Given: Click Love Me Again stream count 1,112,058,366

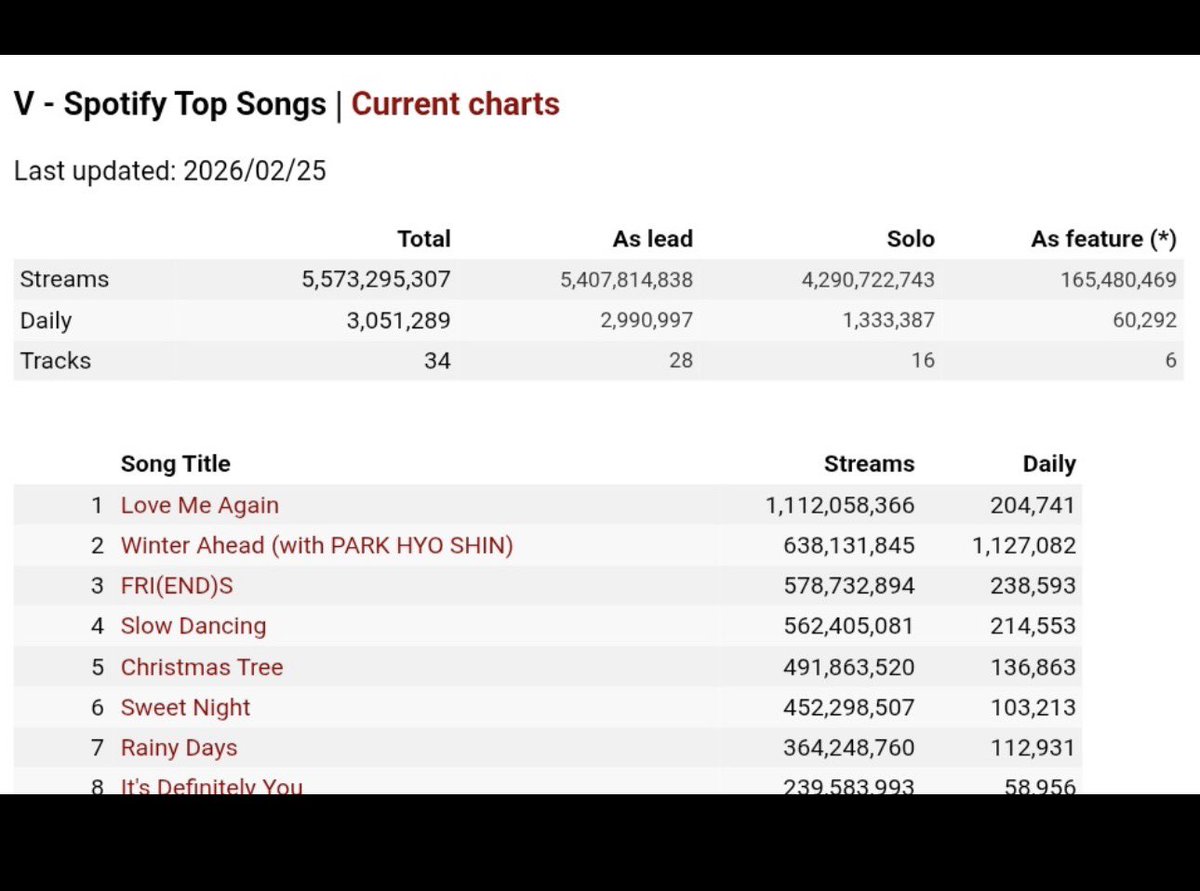Looking at the screenshot, I should [x=840, y=505].
